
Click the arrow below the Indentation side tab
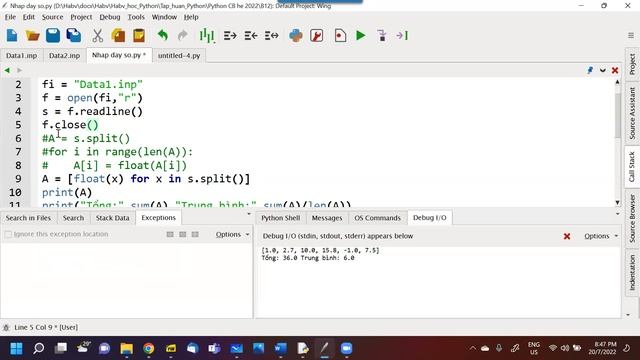point(628,315)
